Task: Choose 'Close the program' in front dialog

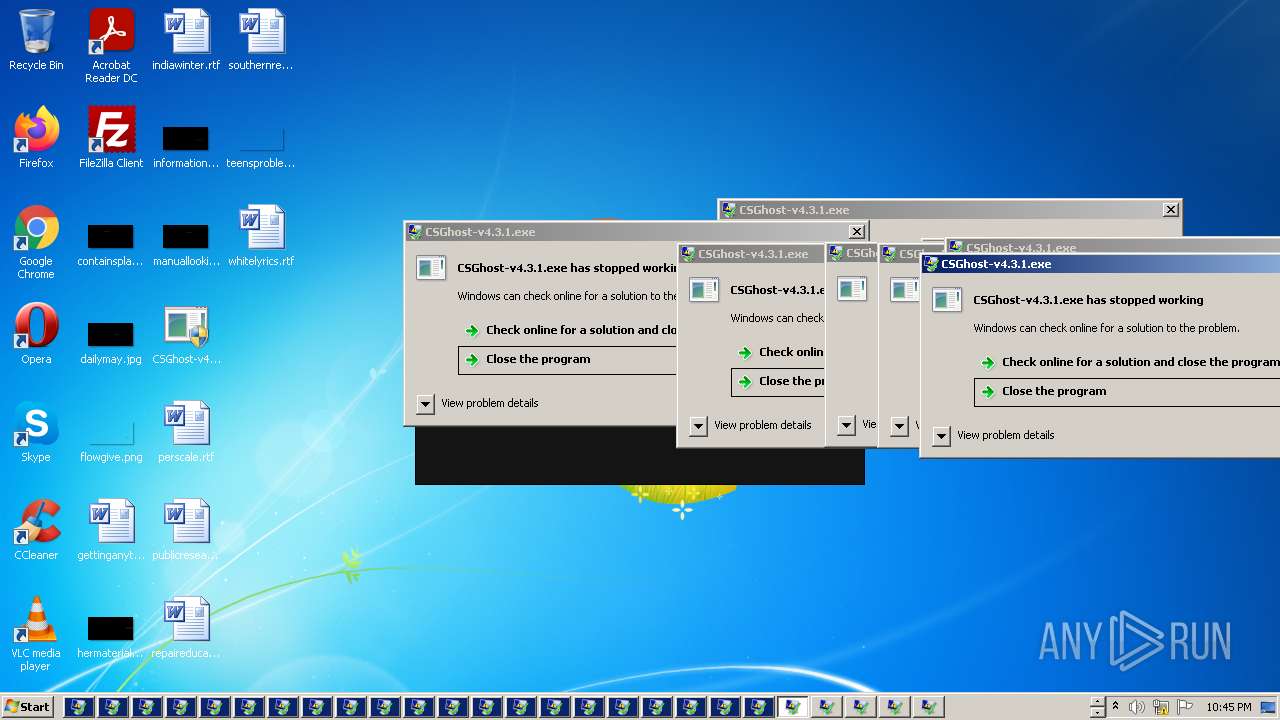Action: point(1127,391)
